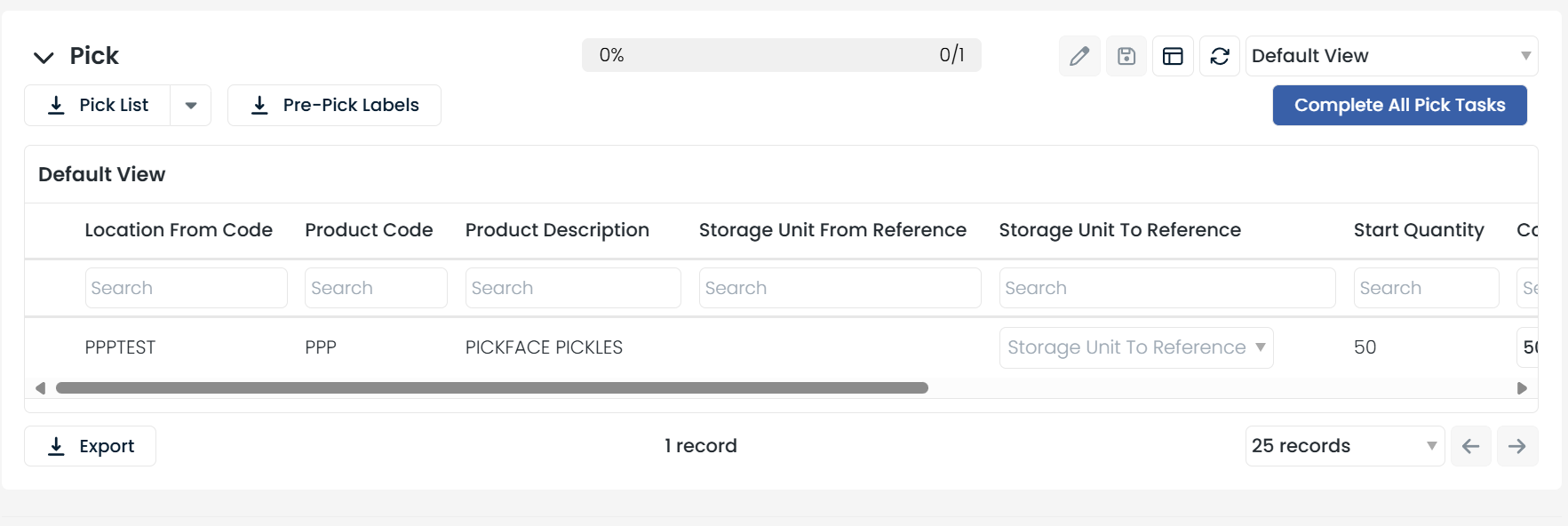This screenshot has width=1568, height=526.
Task: Click the horizontal table scrollbar
Action: (491, 388)
